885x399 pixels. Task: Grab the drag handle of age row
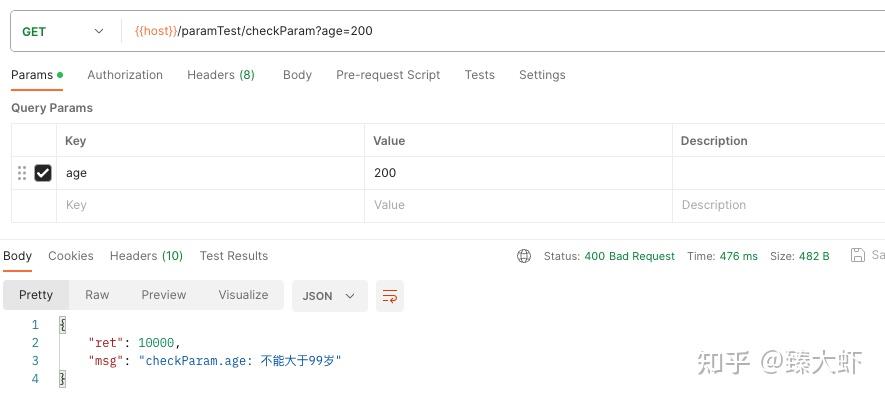22,173
